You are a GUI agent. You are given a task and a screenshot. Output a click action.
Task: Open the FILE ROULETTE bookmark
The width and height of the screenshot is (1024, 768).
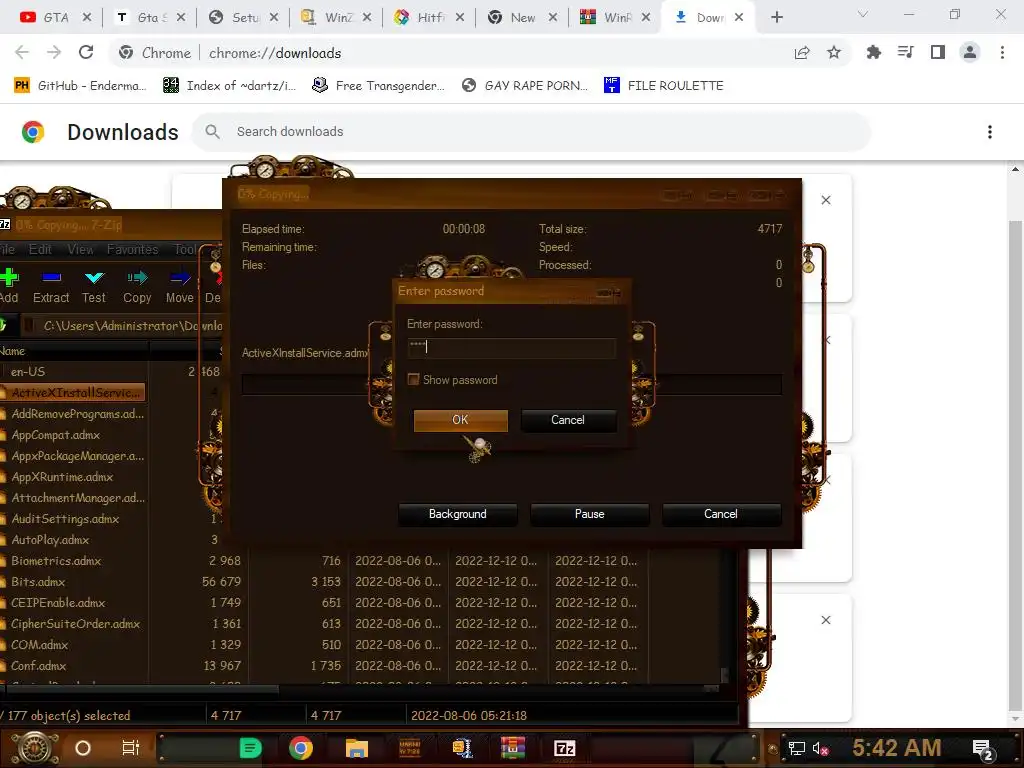click(x=664, y=86)
